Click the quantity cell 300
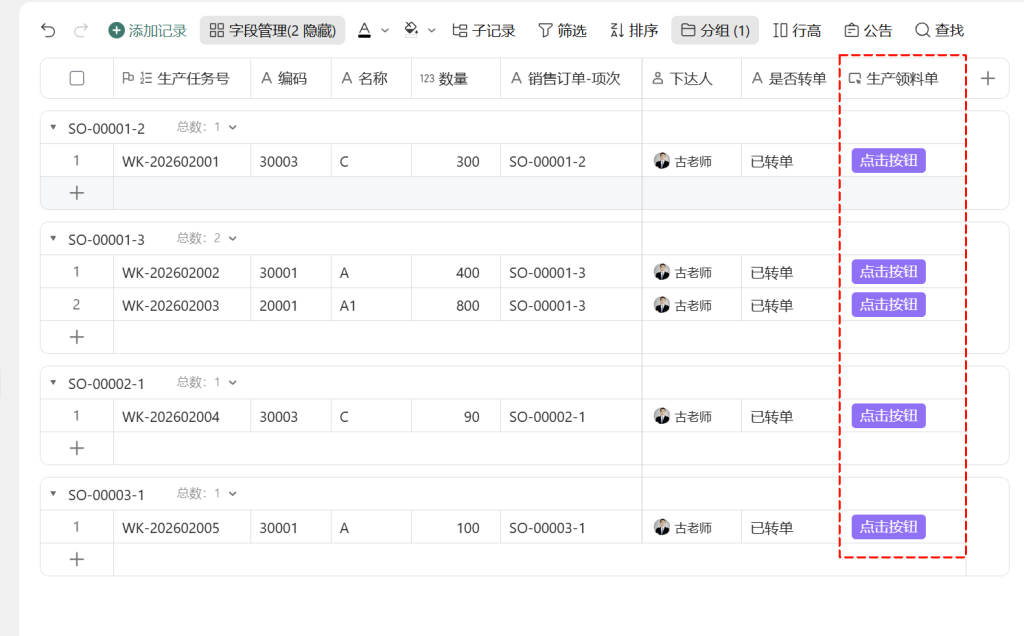 tap(456, 161)
